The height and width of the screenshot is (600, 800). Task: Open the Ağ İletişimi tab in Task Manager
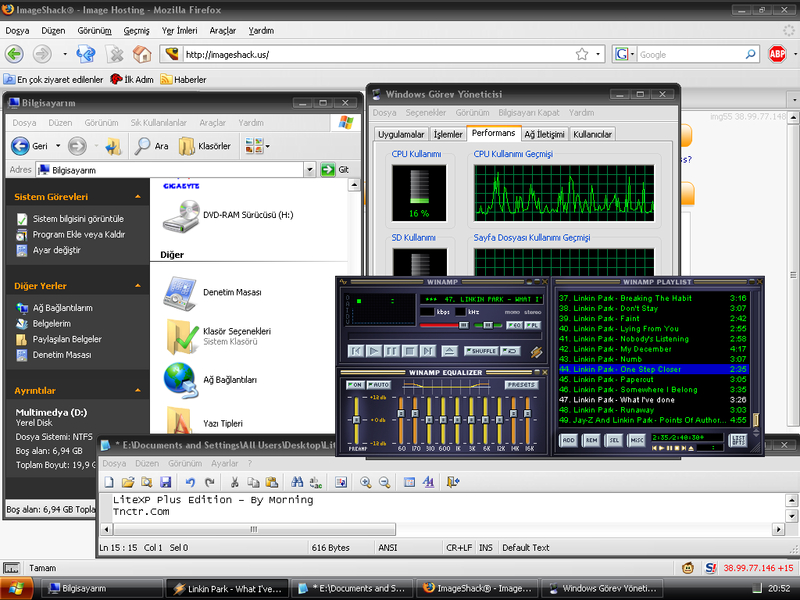tap(544, 134)
